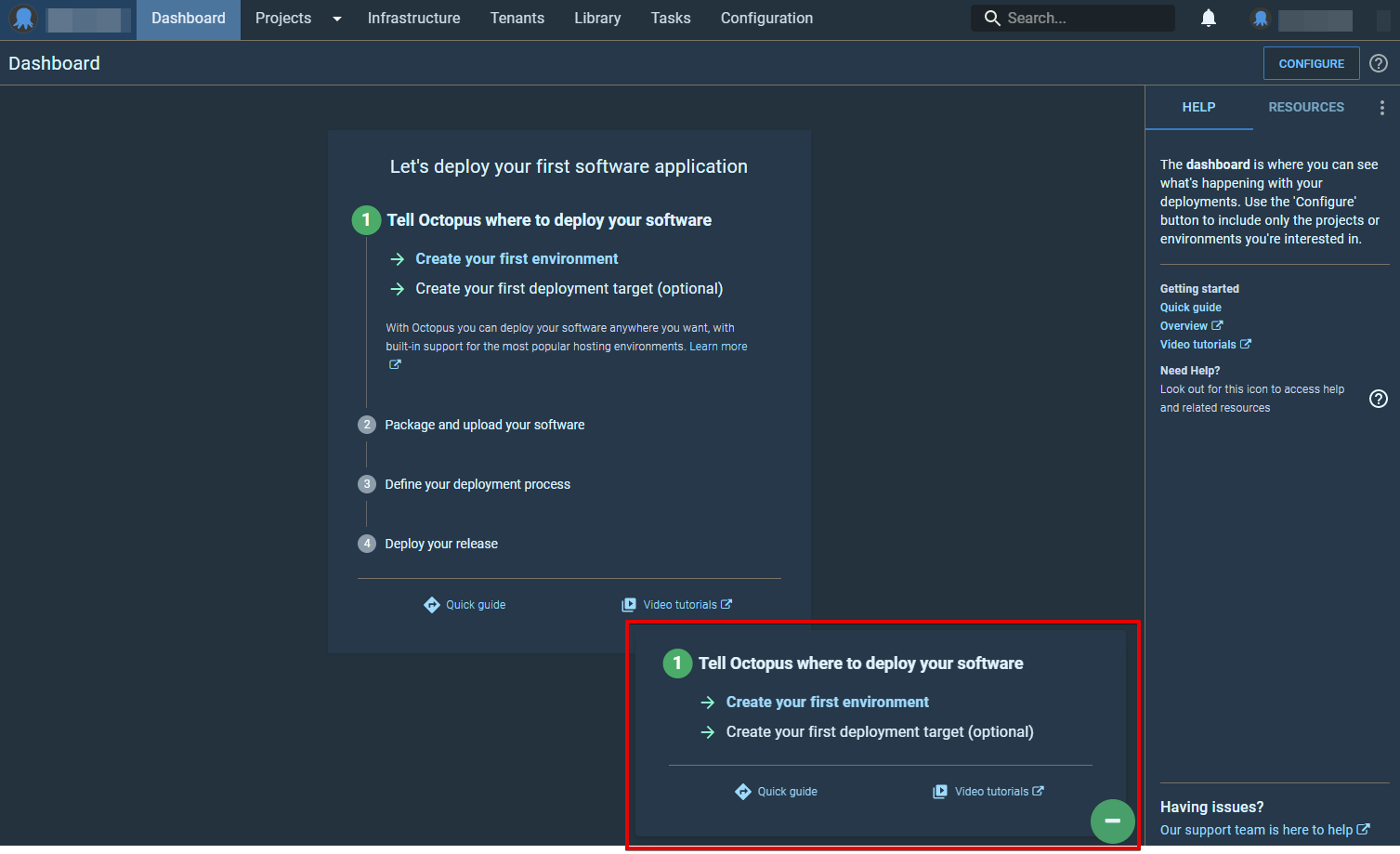Click the Octopus logo in the top-left corner
Screen dimensions: 1400x854
tap(23, 19)
